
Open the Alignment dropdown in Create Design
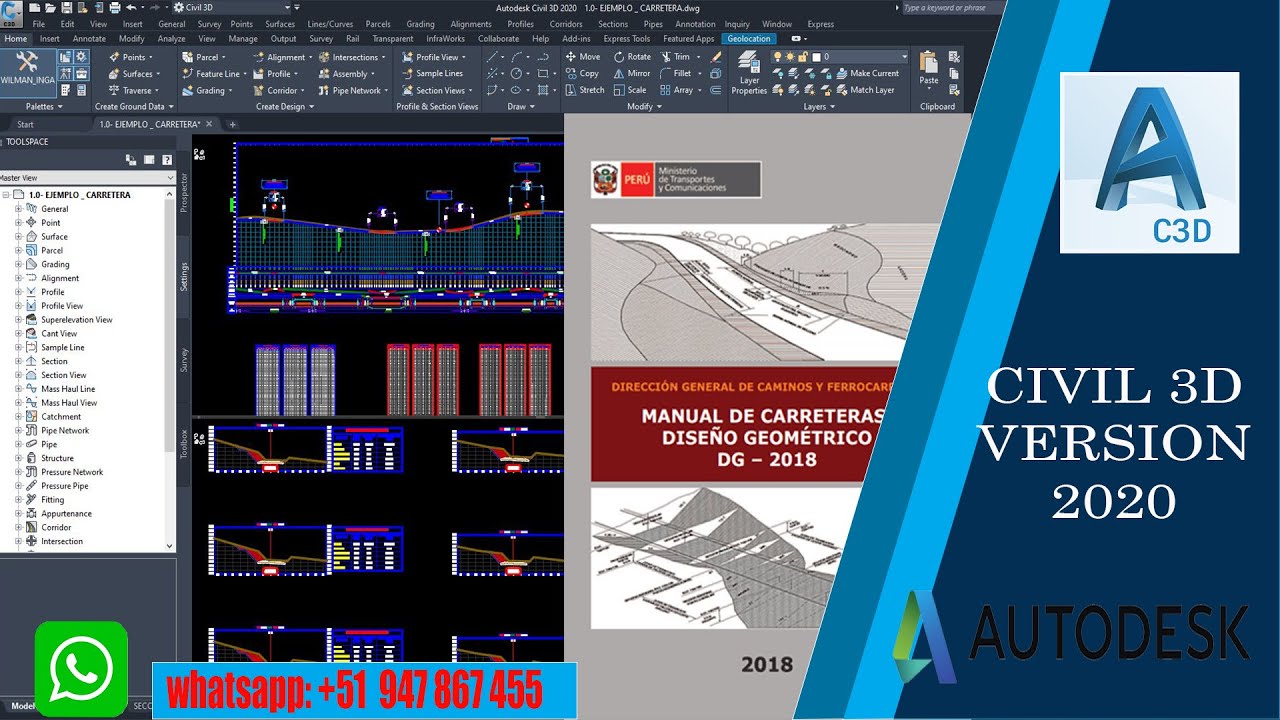pyautogui.click(x=281, y=57)
